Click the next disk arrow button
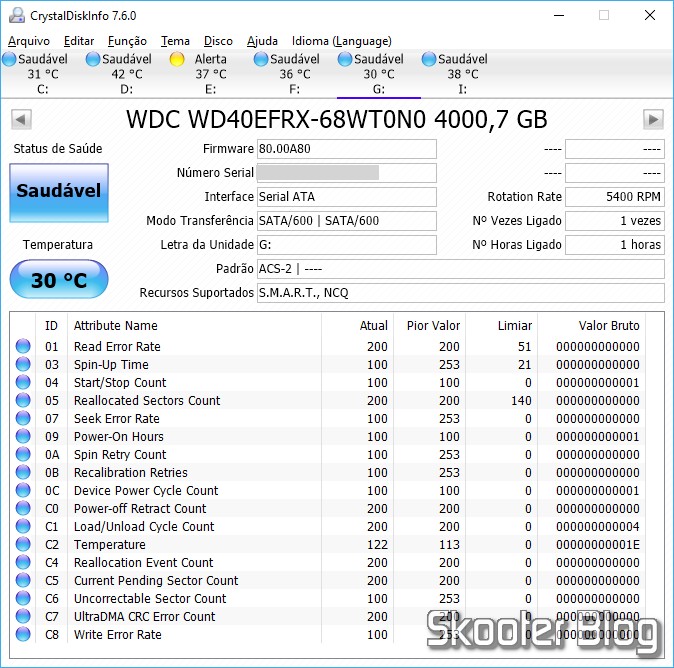Screen dimensions: 674x668 [653, 120]
